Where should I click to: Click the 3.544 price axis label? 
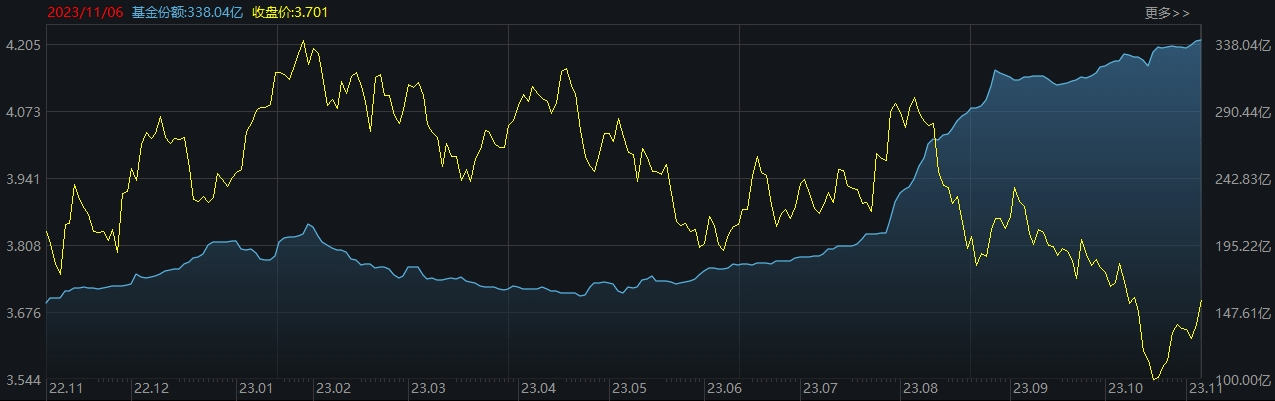22,380
